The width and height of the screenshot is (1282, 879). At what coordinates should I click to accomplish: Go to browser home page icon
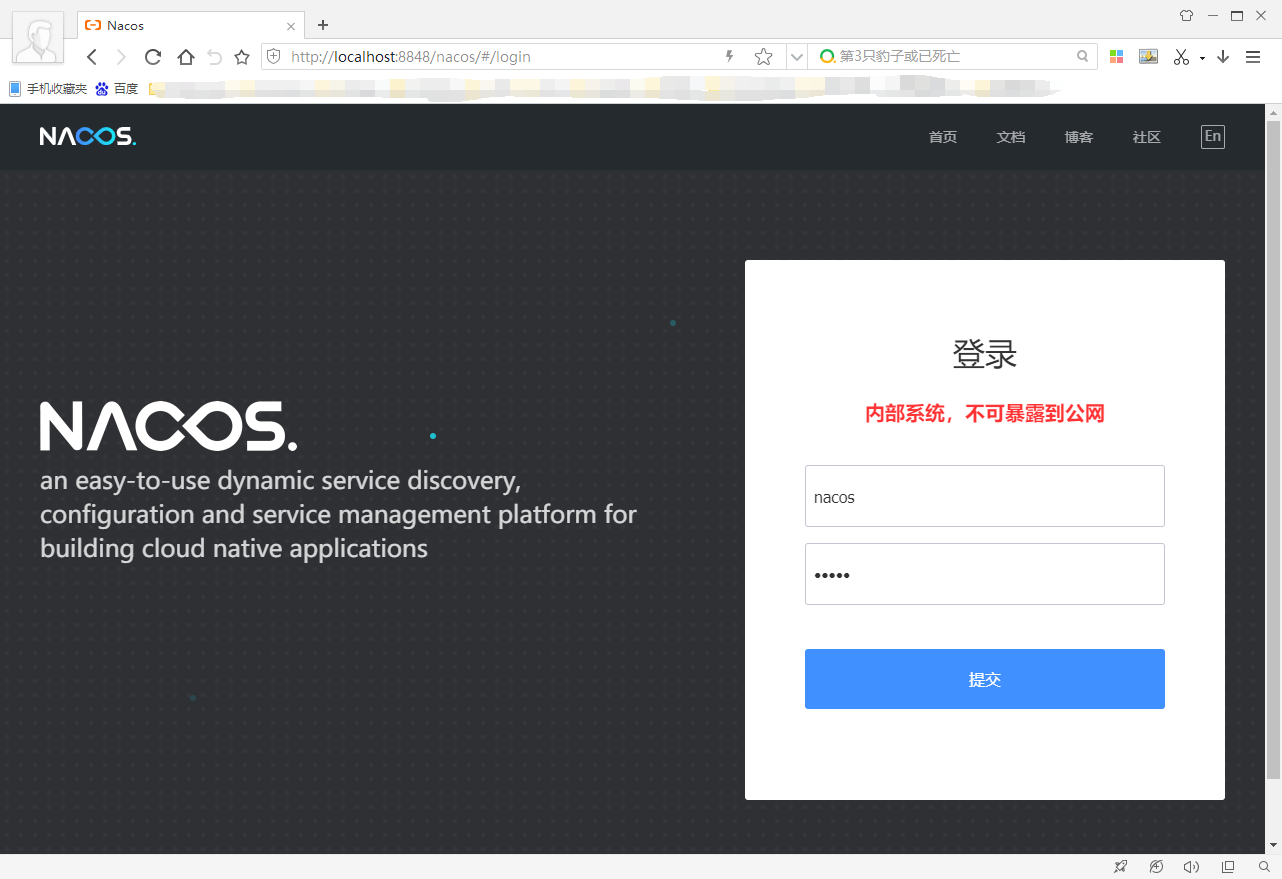point(185,57)
